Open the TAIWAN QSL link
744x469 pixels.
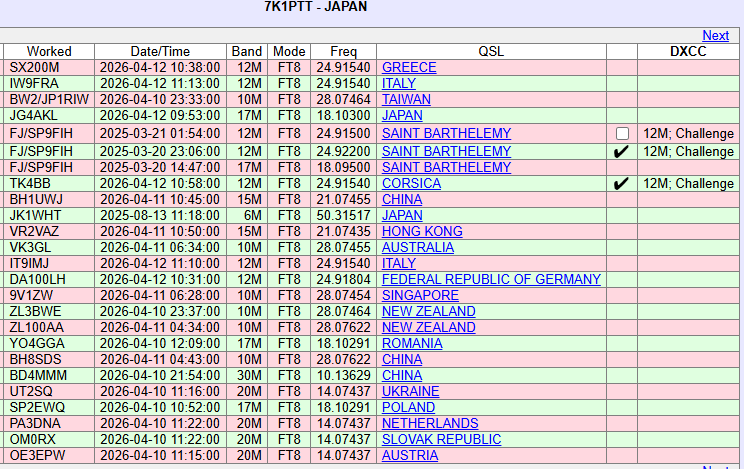(406, 100)
